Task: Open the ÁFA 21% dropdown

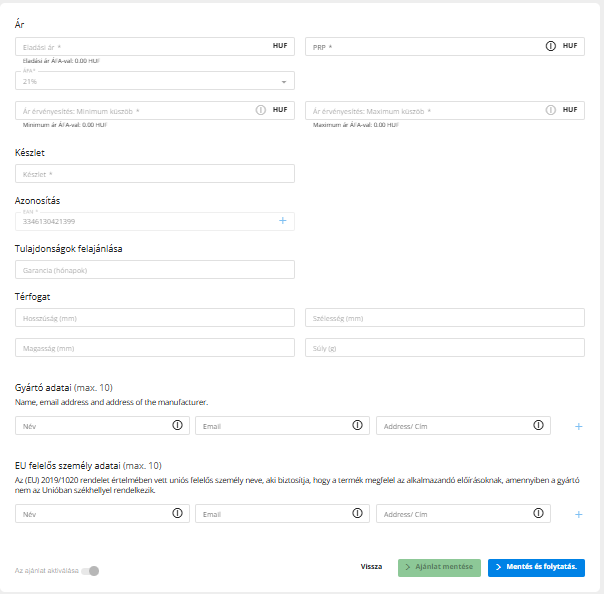Action: point(155,81)
